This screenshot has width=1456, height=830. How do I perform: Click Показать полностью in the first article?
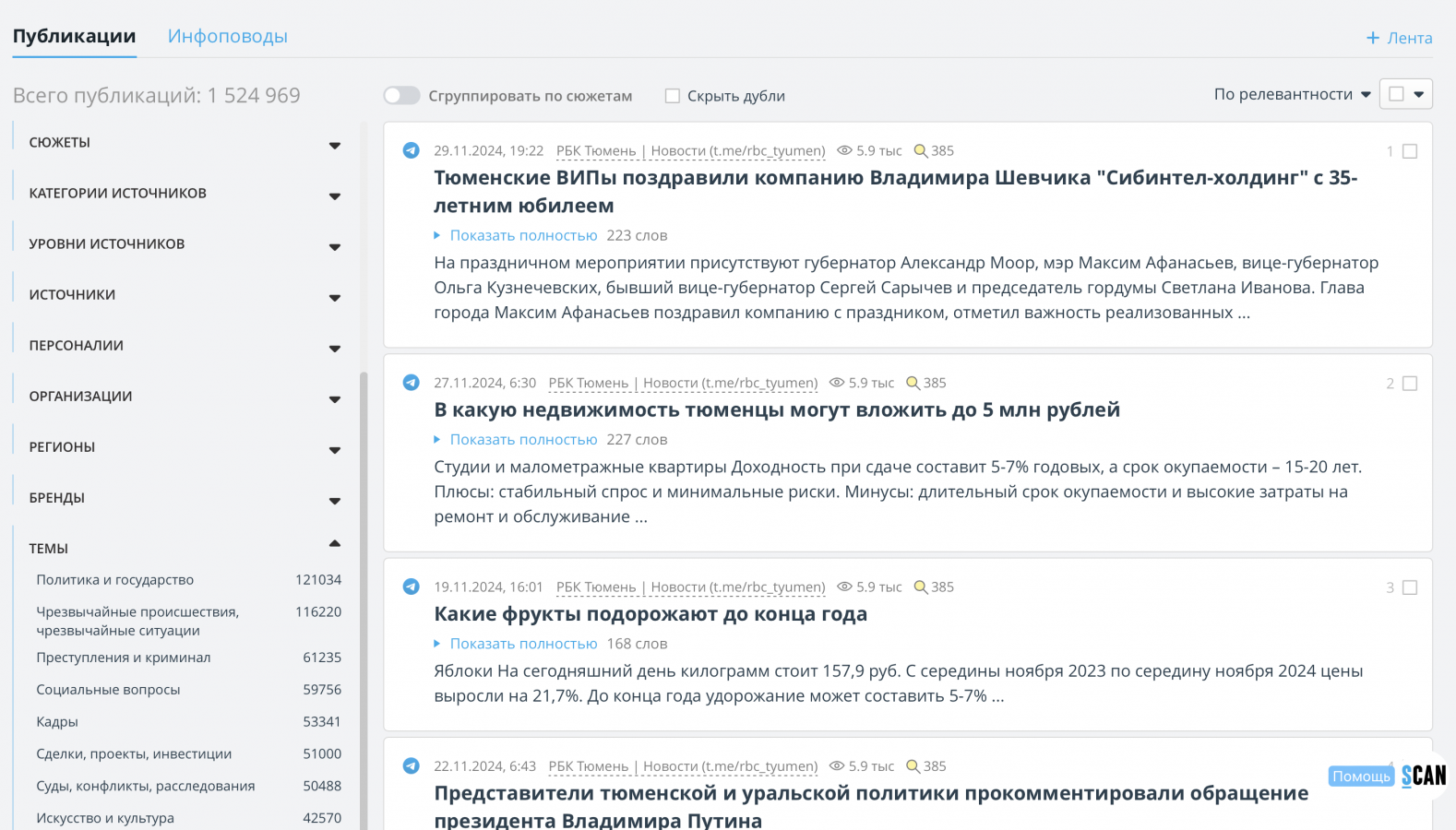tap(523, 235)
